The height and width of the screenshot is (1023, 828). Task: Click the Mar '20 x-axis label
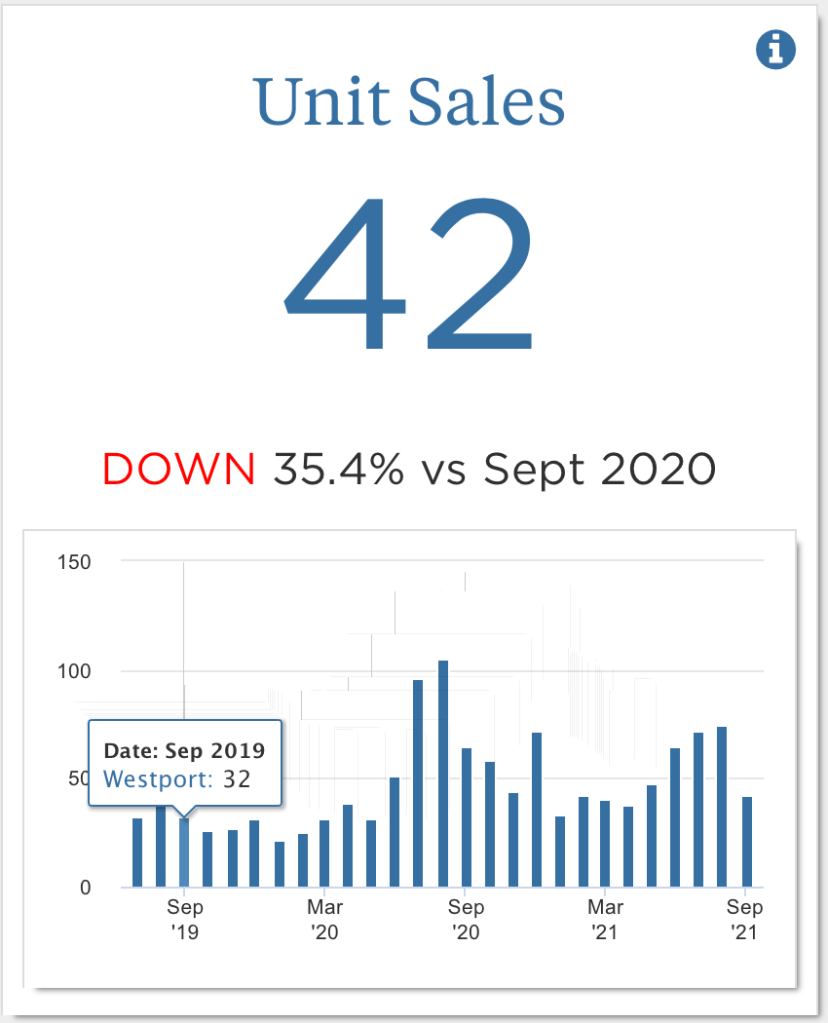coord(325,919)
